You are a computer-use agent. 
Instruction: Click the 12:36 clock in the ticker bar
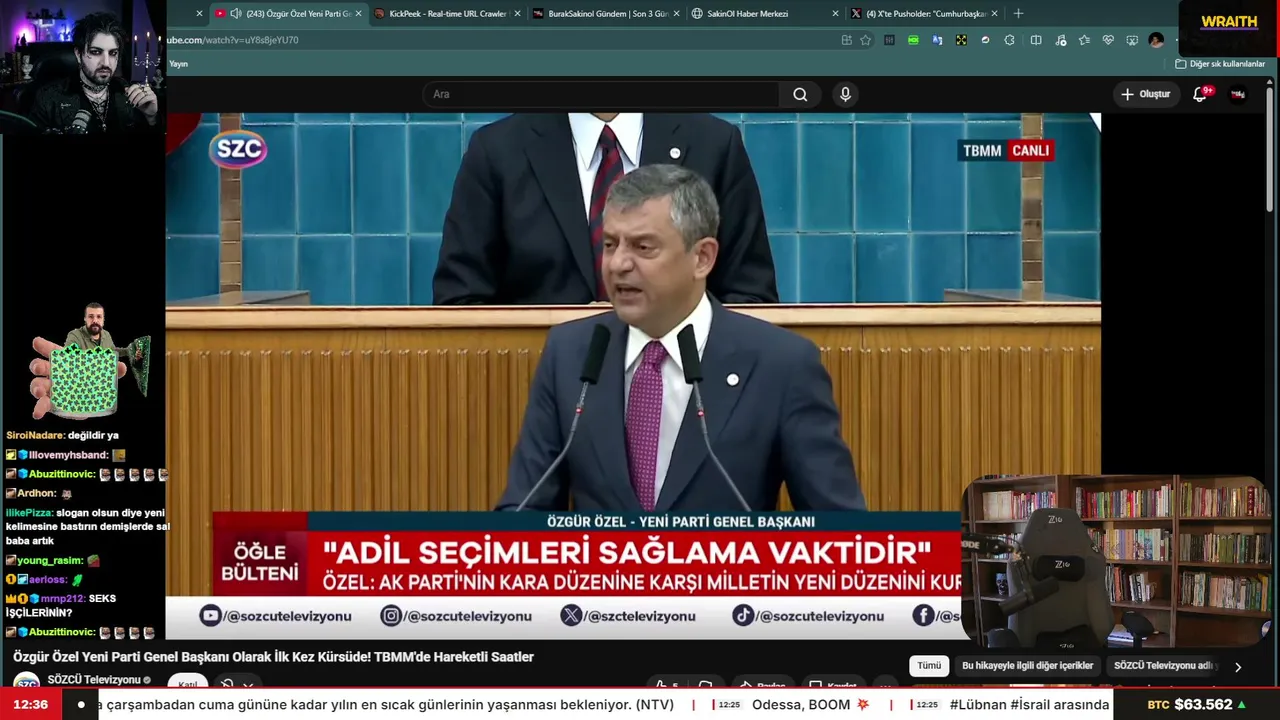(x=31, y=705)
